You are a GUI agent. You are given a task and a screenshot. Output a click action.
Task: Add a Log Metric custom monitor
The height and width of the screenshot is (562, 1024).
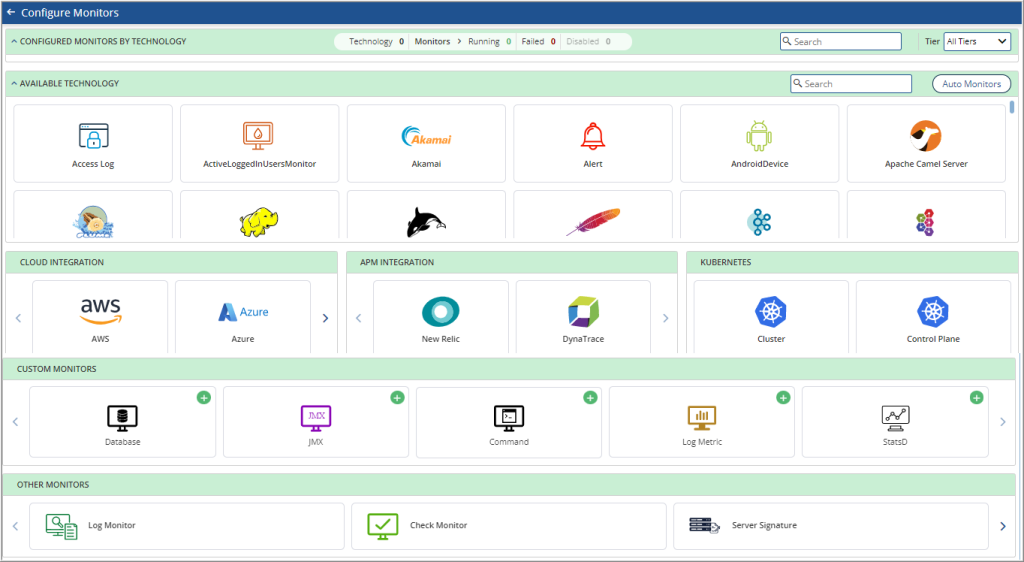(x=783, y=398)
